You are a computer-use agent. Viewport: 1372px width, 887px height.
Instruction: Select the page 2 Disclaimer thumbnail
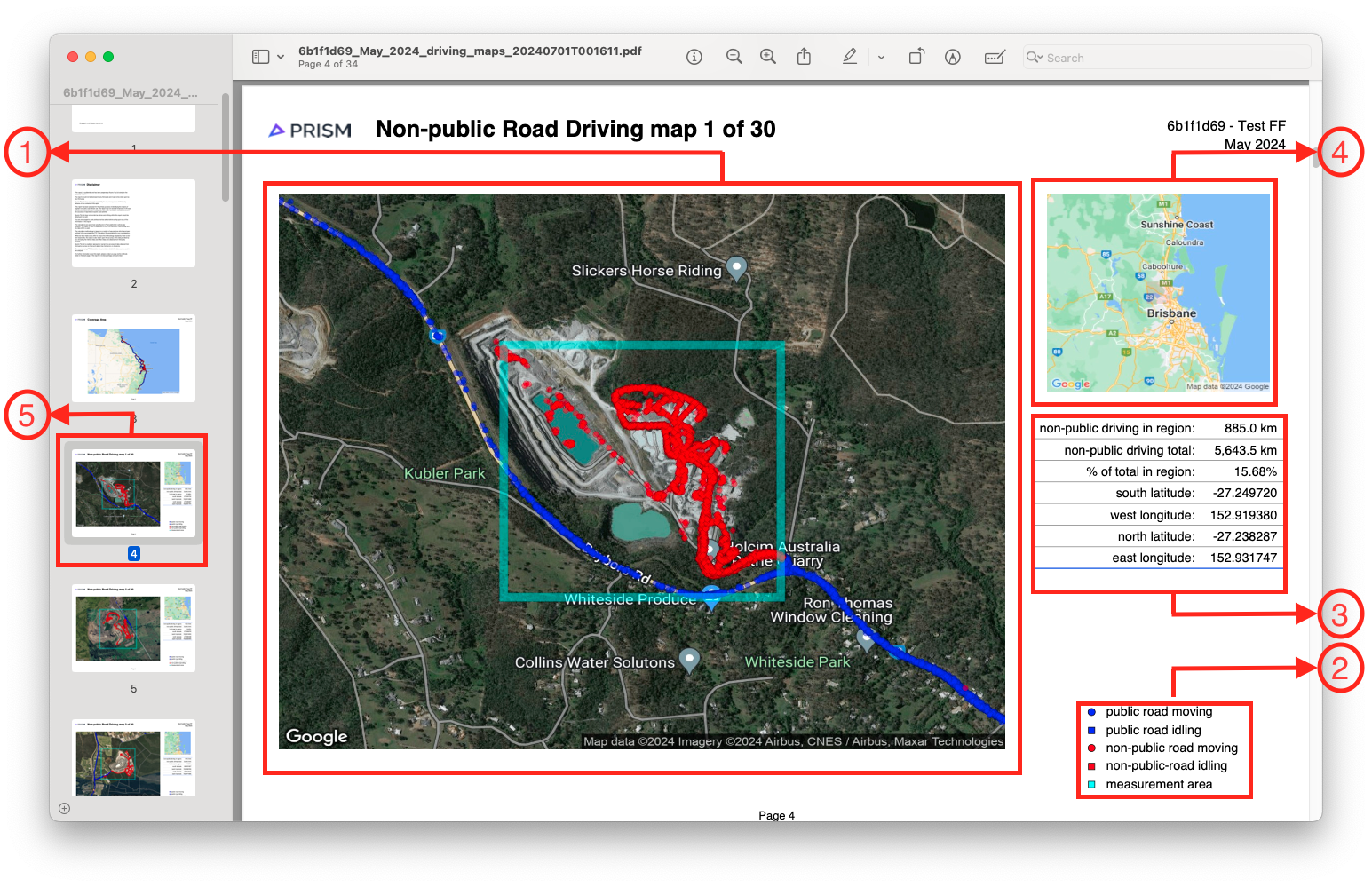coord(133,223)
